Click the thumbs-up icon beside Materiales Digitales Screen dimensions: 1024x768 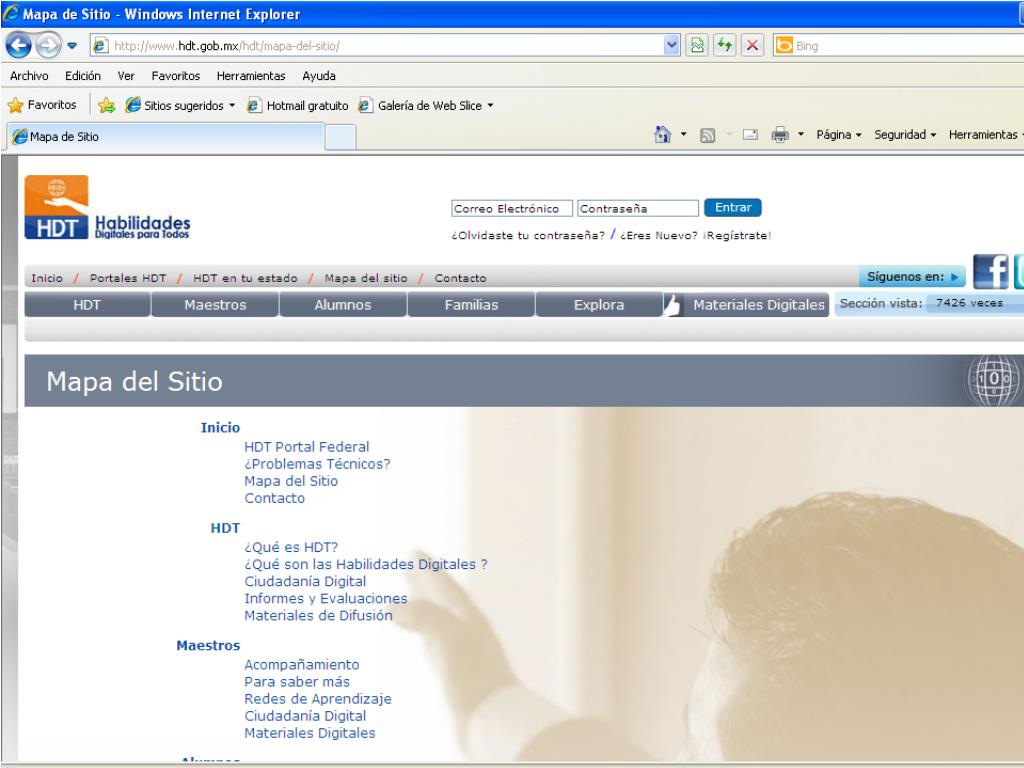coord(673,305)
